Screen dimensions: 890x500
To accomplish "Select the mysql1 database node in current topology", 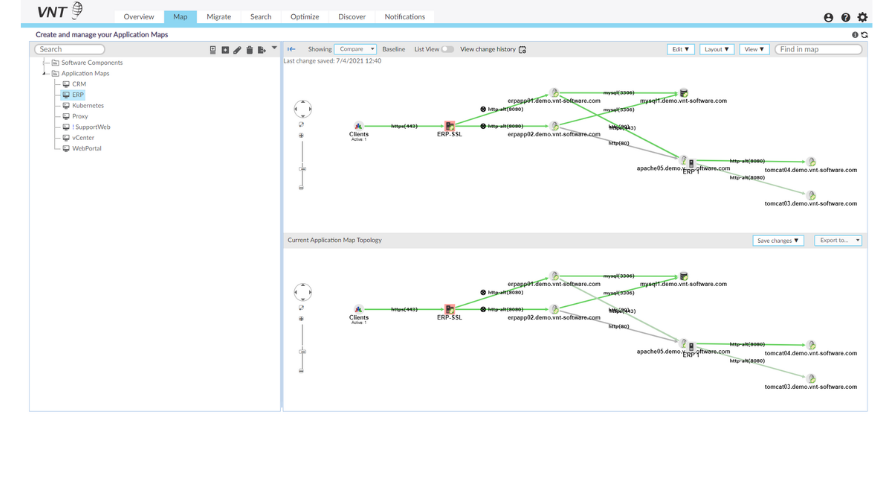I will (x=683, y=276).
